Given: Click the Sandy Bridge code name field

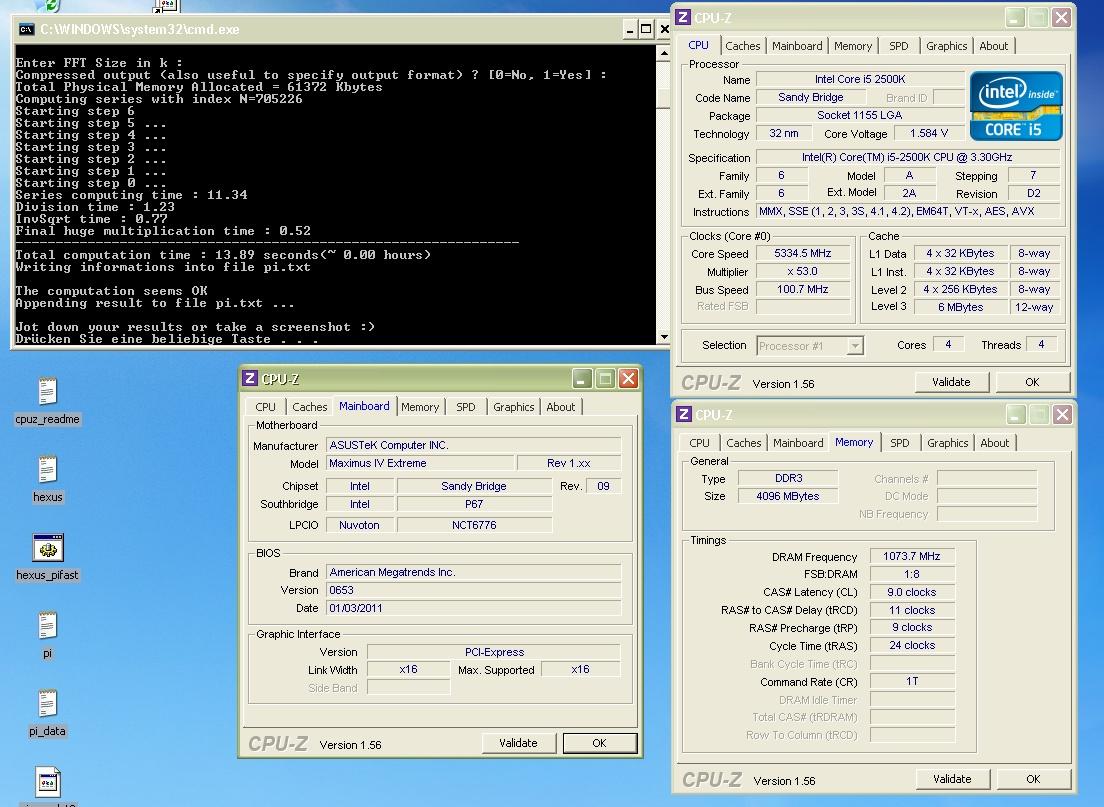Looking at the screenshot, I should (810, 97).
